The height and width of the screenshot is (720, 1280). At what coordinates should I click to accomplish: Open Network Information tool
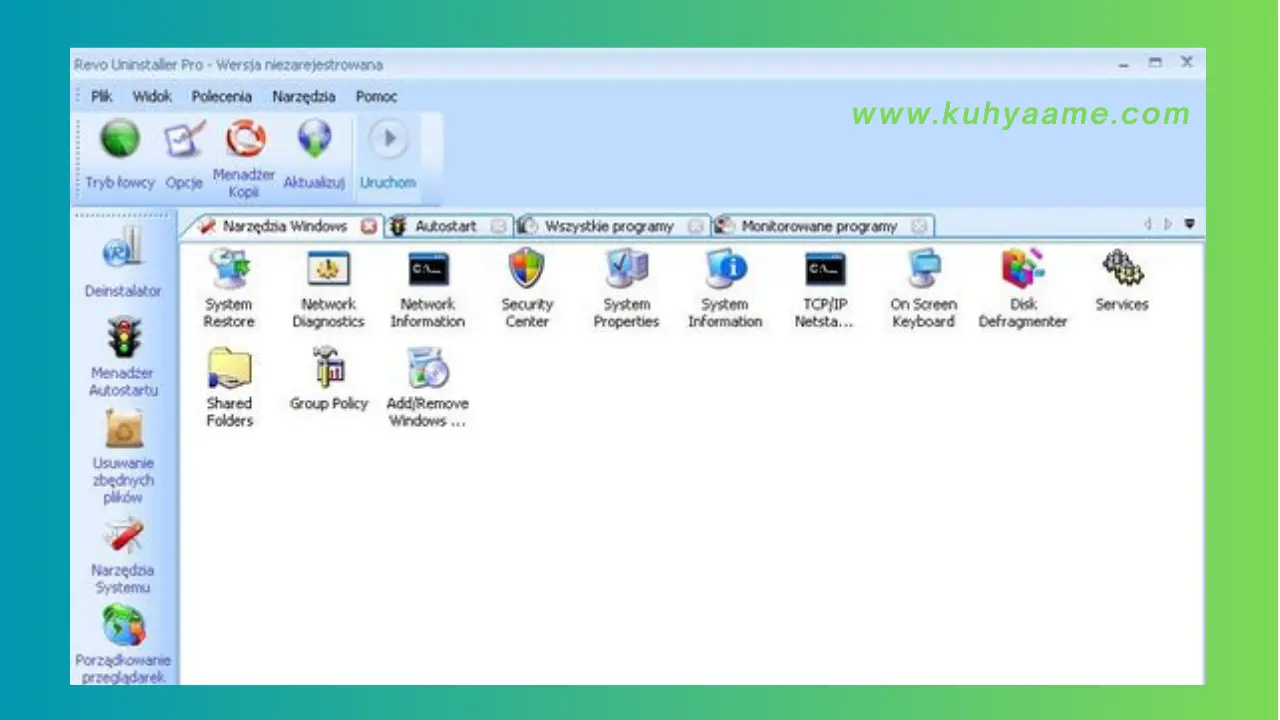[428, 288]
